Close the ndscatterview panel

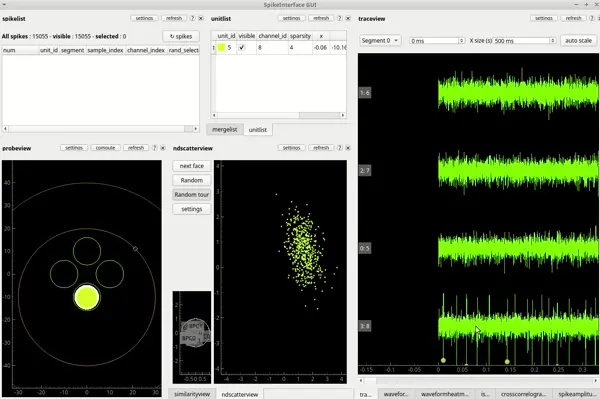click(x=348, y=148)
